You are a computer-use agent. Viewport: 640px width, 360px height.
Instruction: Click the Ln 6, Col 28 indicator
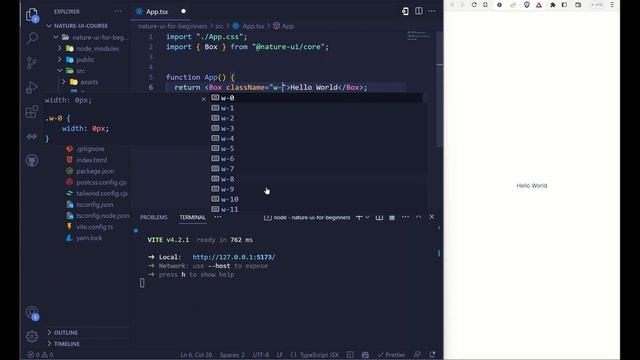196,355
